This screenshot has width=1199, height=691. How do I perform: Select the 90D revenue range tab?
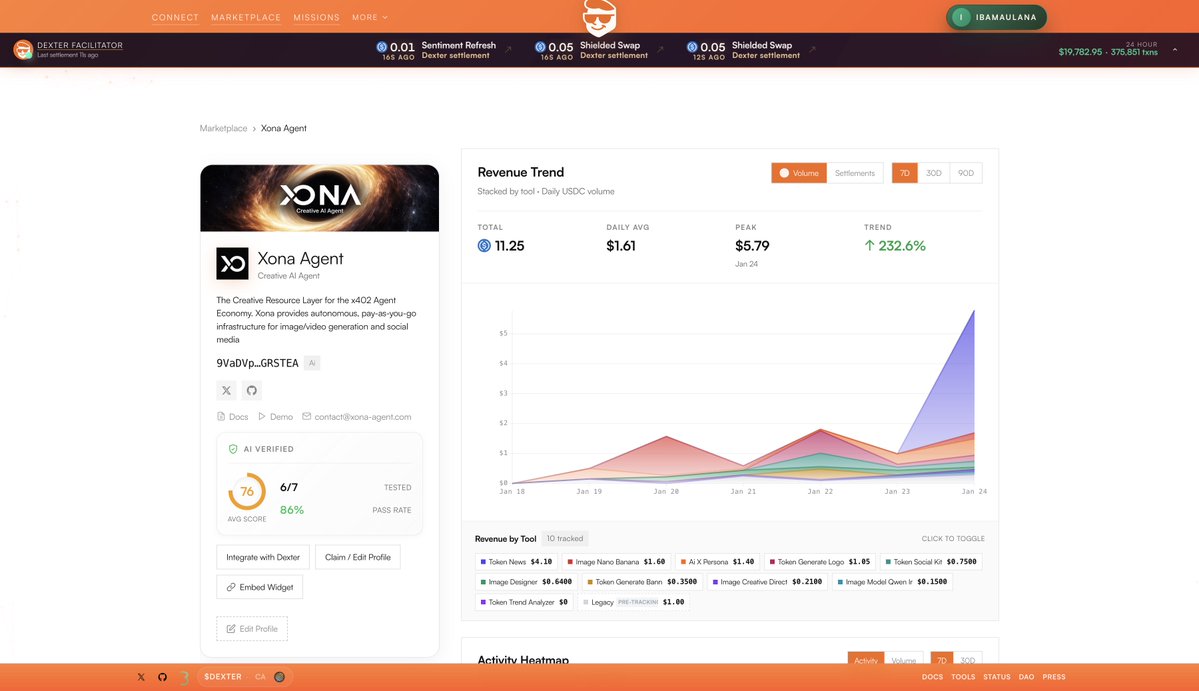click(966, 173)
